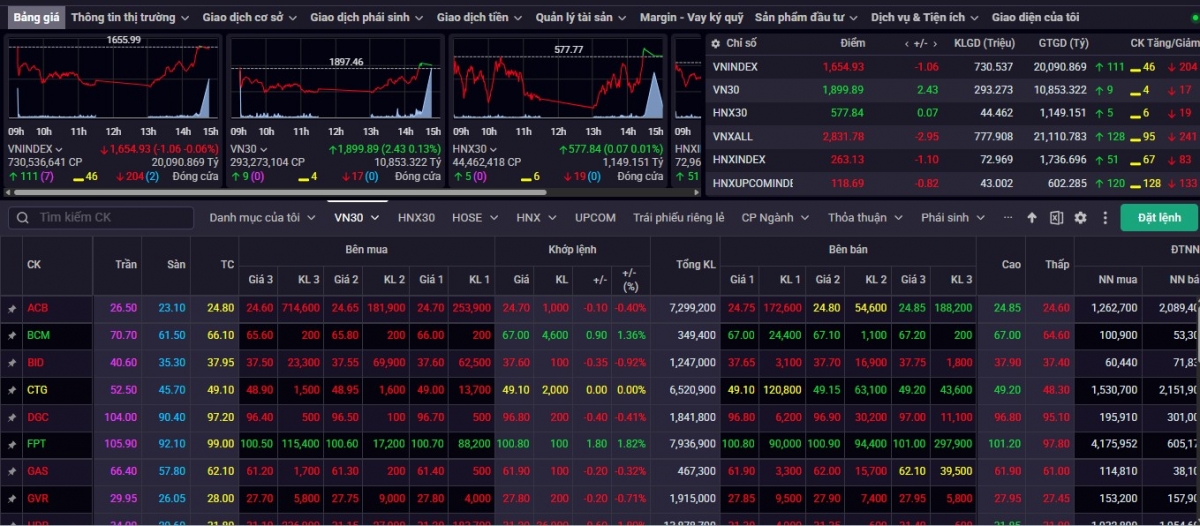Pin the ACB stock row
The height and width of the screenshot is (526, 1200).
[x=12, y=308]
